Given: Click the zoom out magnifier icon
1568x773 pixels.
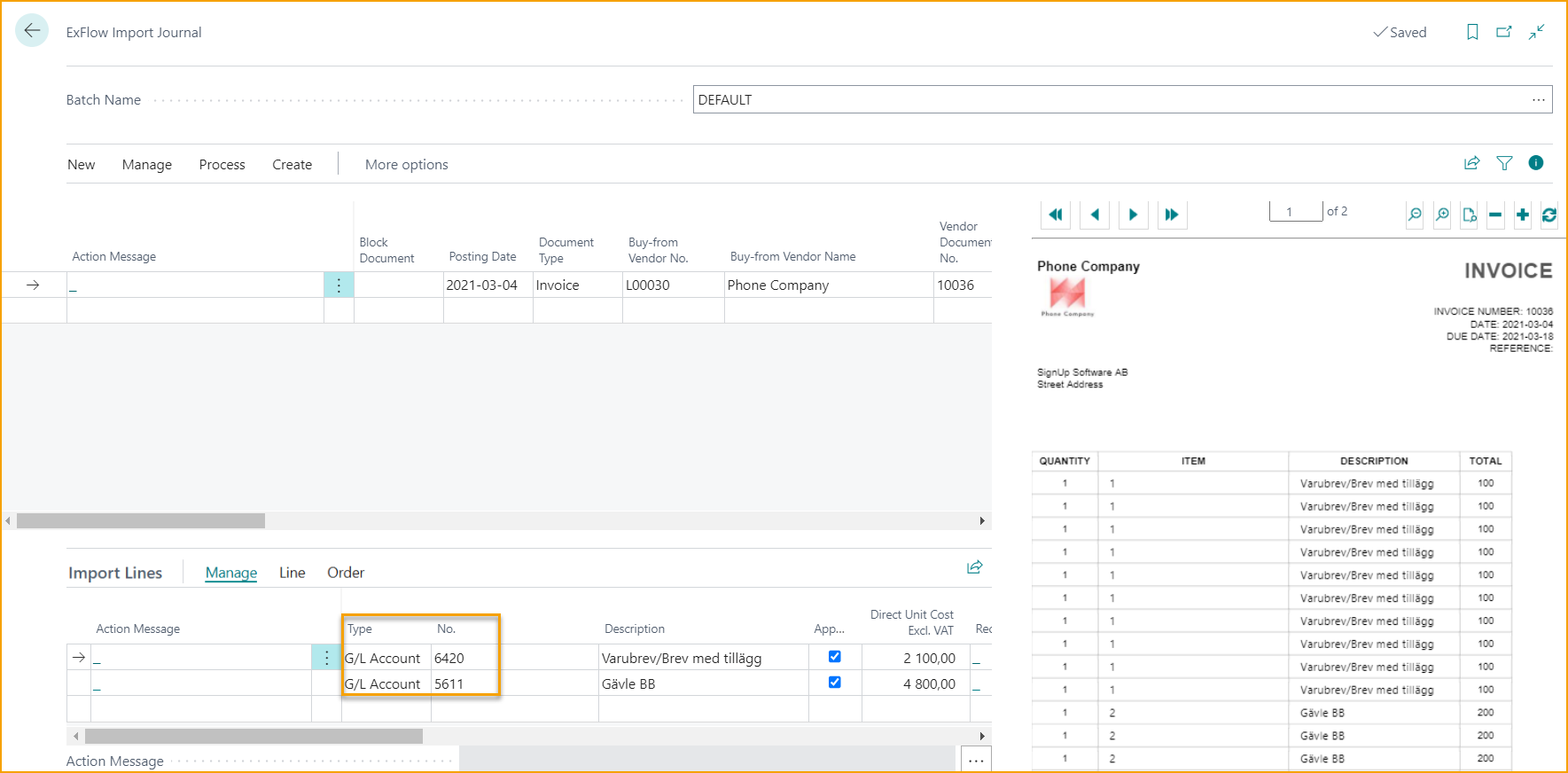Looking at the screenshot, I should coord(1415,215).
